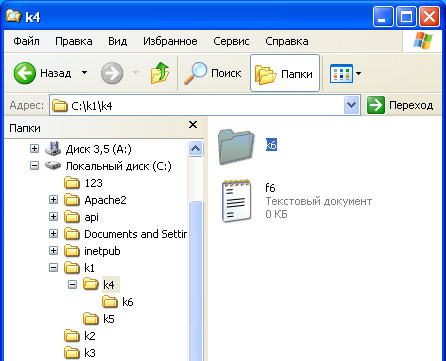
Task: Open the Сервис menu
Action: click(x=231, y=41)
